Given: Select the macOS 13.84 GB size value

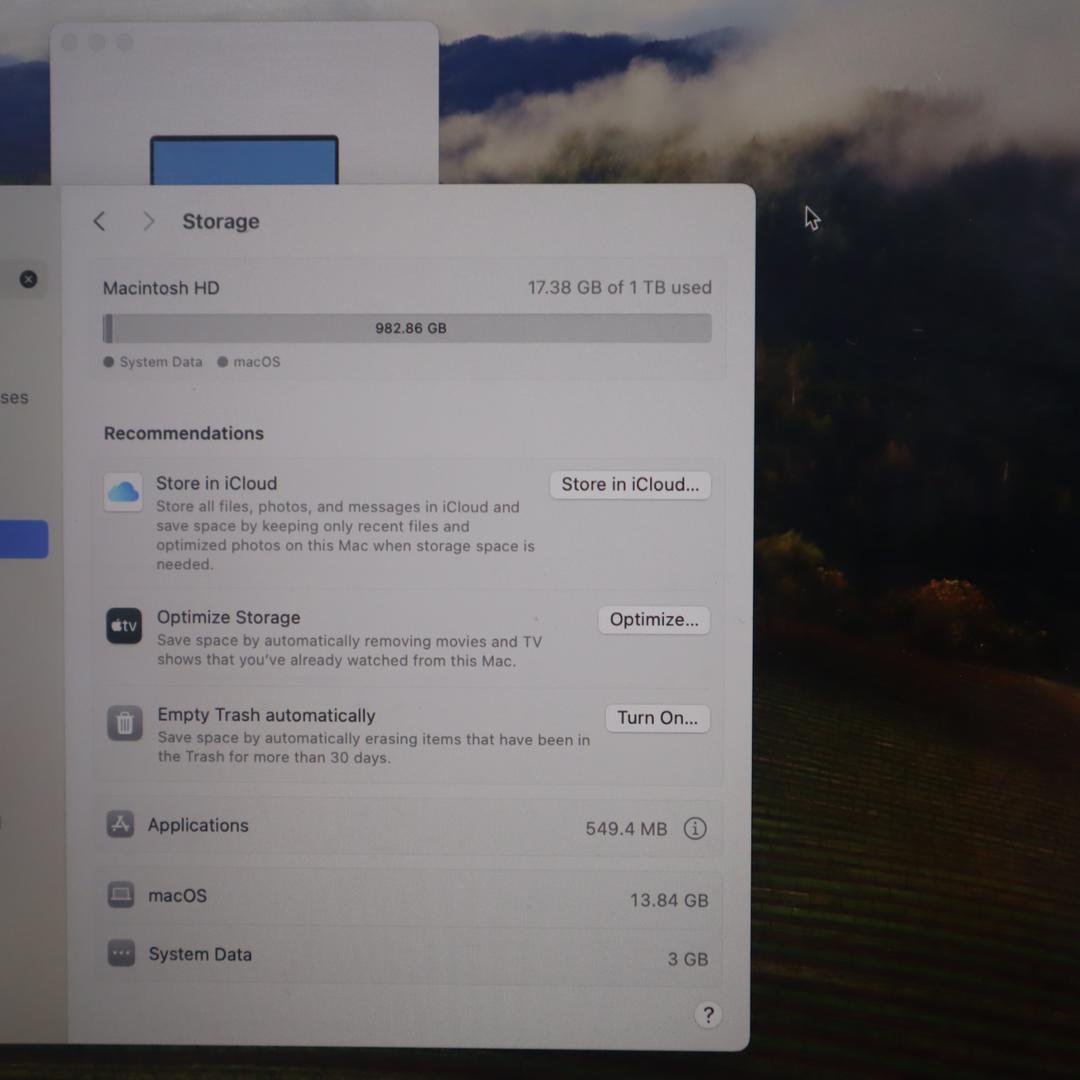Looking at the screenshot, I should point(668,900).
